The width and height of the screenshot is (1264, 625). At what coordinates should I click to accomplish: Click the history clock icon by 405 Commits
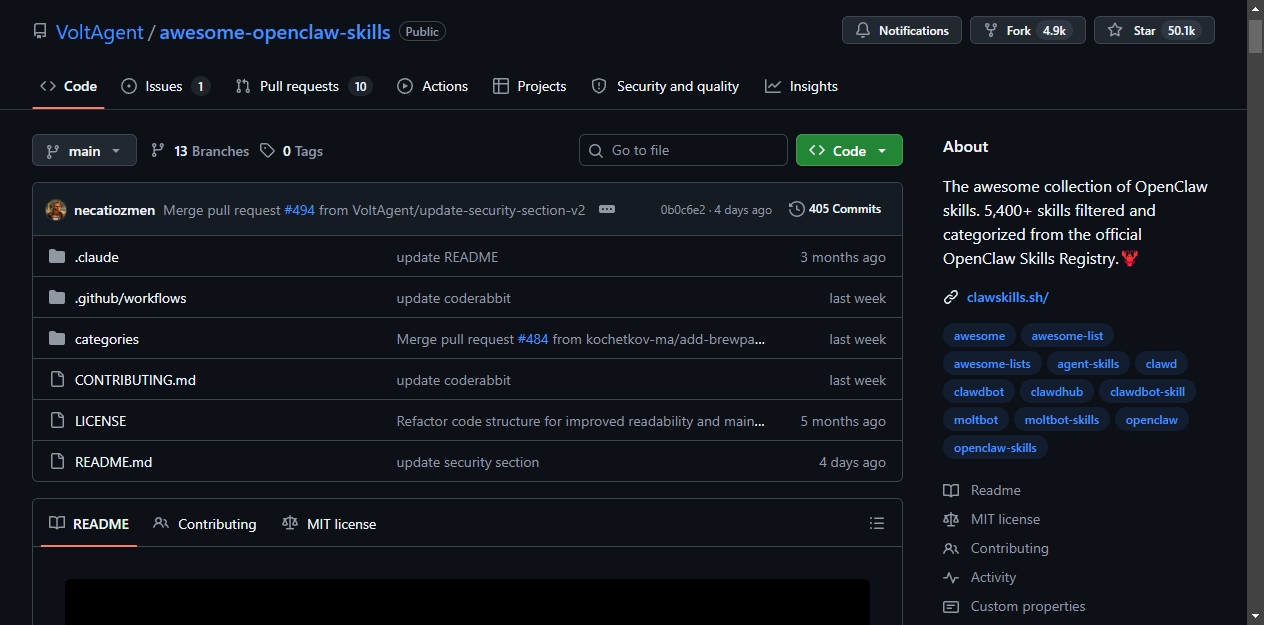coord(797,209)
